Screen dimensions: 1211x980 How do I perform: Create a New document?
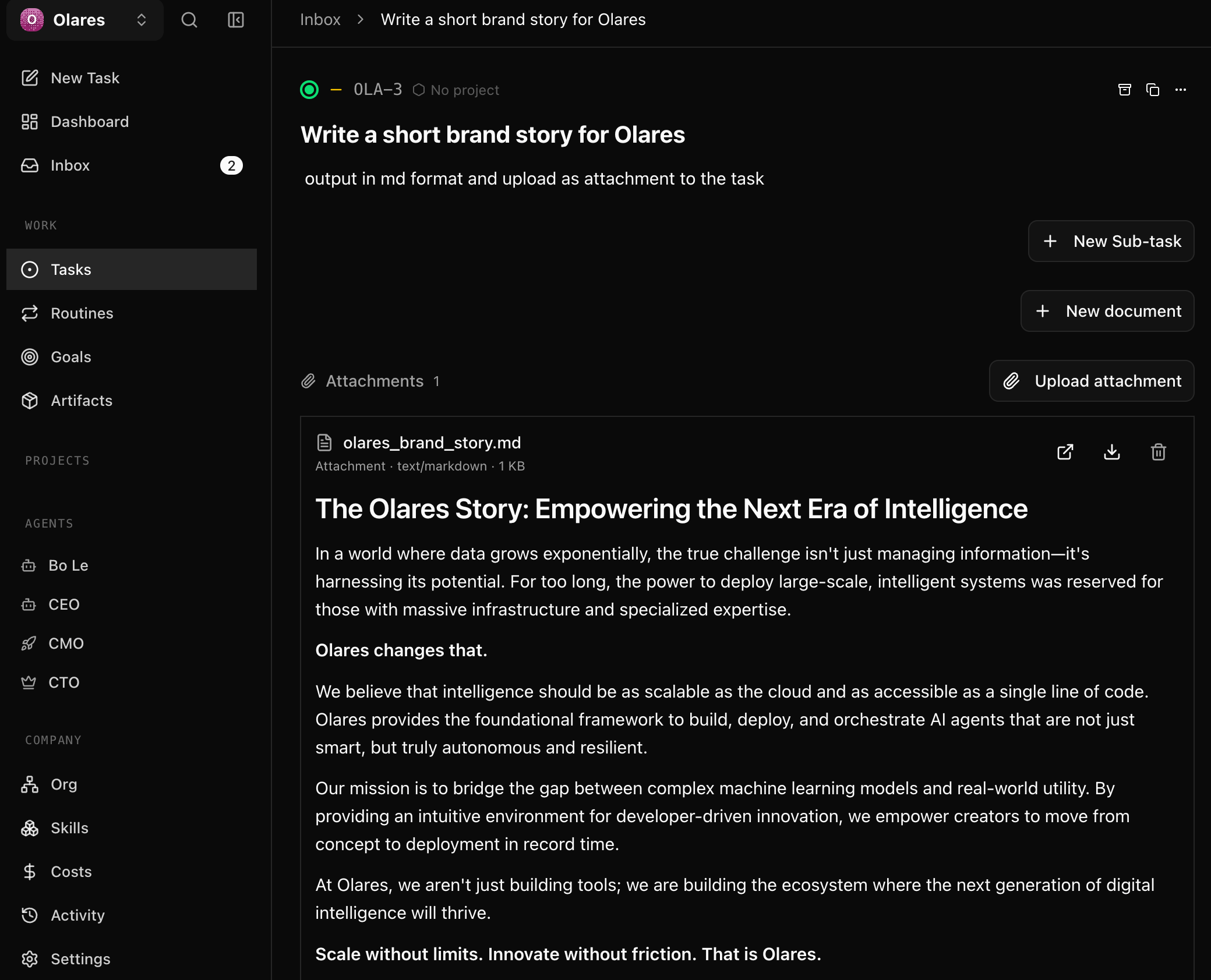coord(1107,311)
